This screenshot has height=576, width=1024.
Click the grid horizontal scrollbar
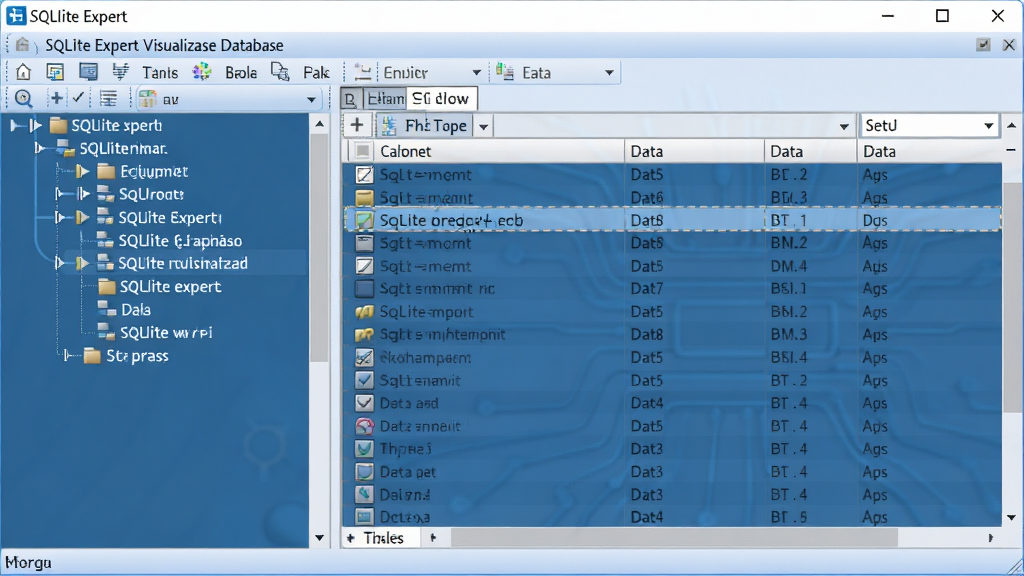click(x=674, y=538)
